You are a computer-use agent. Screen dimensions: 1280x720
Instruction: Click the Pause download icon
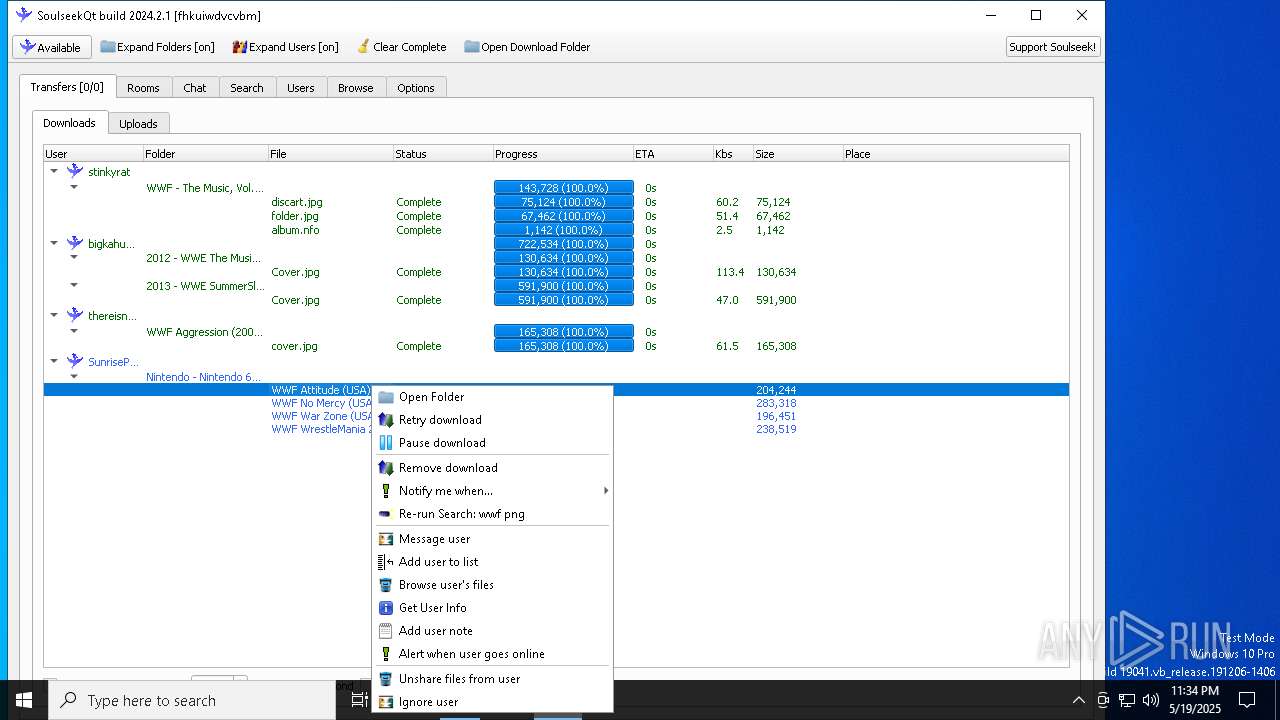(386, 443)
